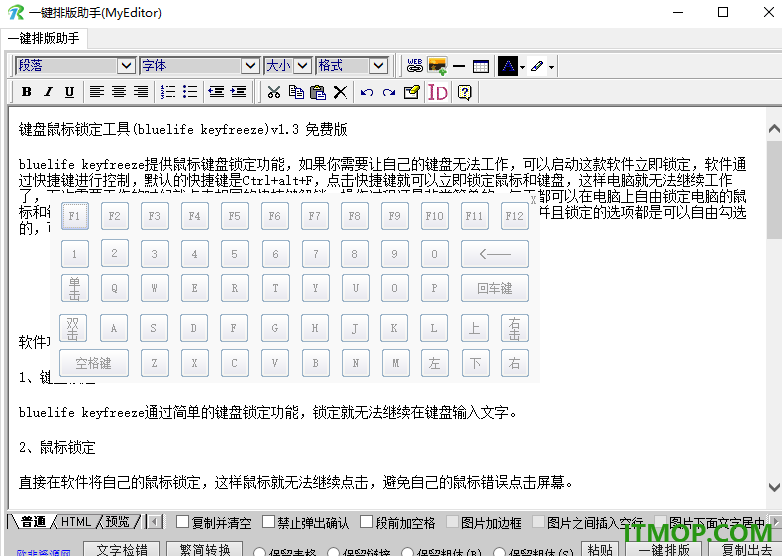Check the 禁止弹出确认 option
Image resolution: width=782 pixels, height=556 pixels.
click(x=268, y=522)
